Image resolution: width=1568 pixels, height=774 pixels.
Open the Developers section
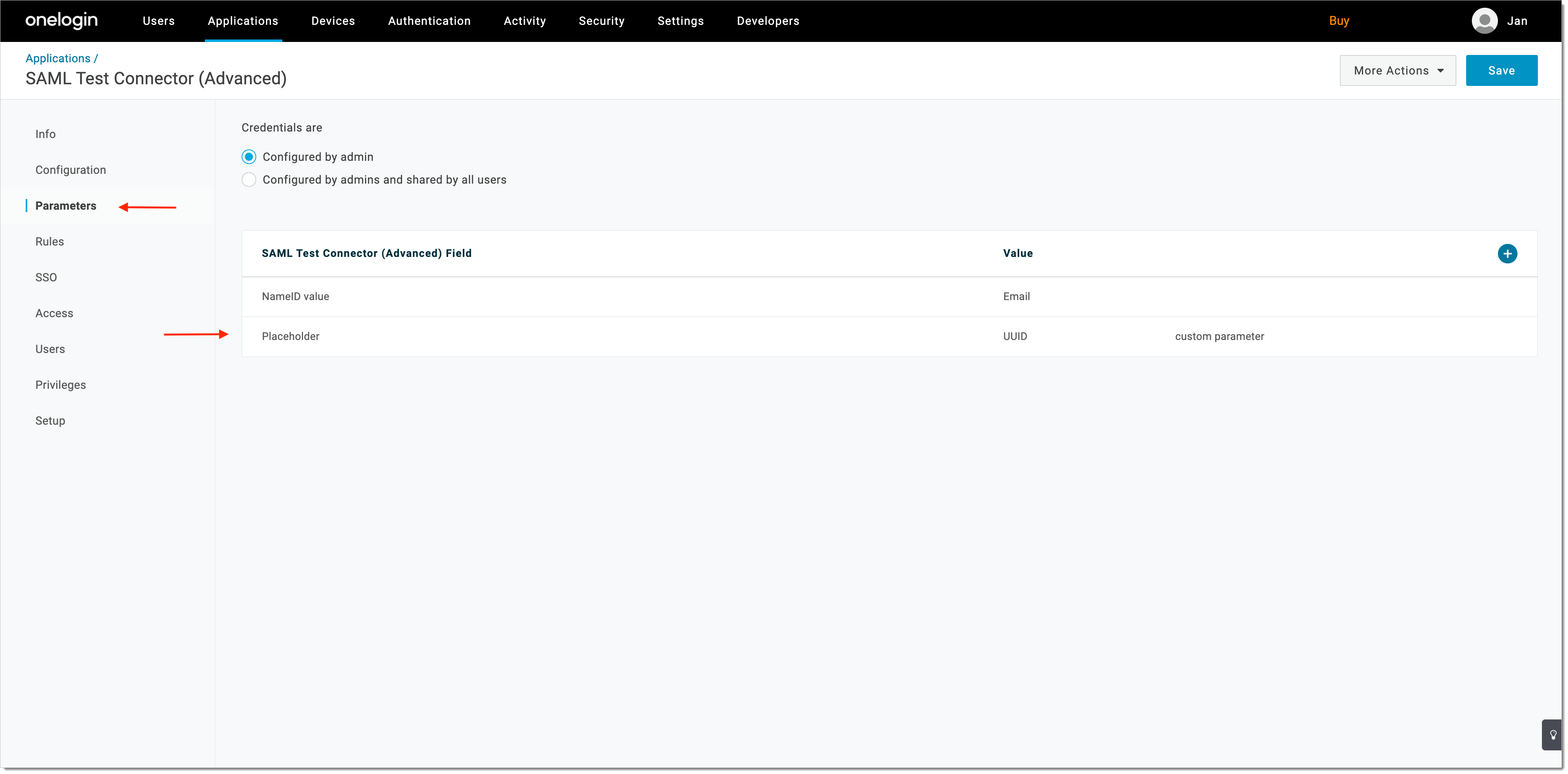pyautogui.click(x=768, y=20)
